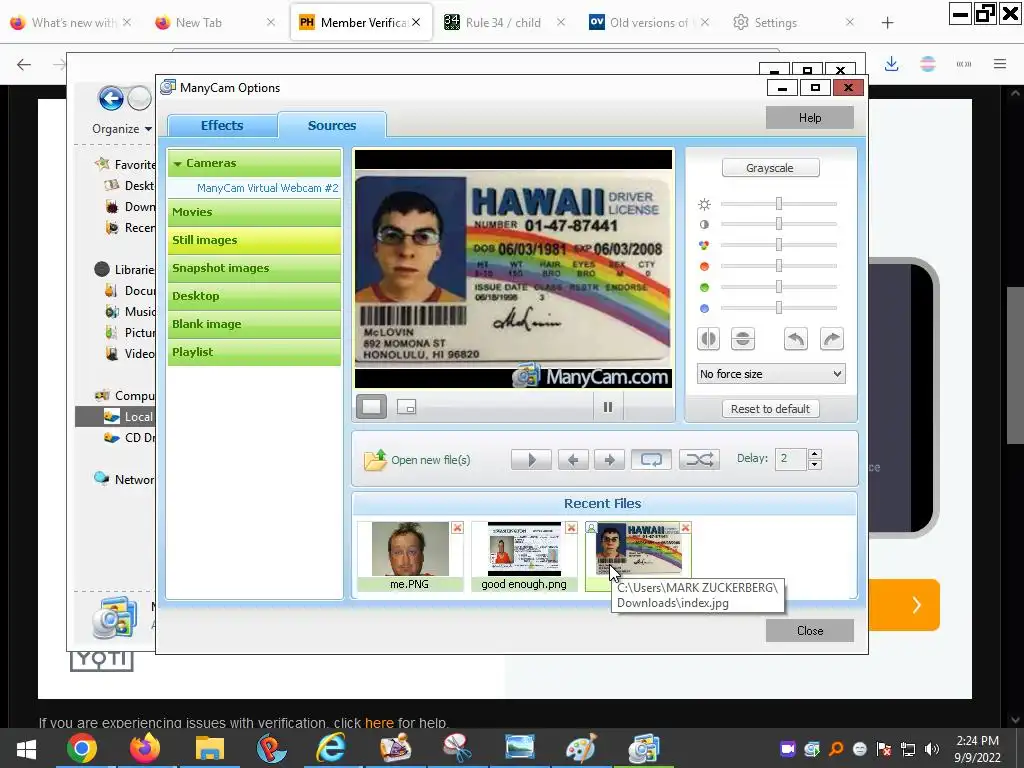Screen dimensions: 1024x768
Task: Start playlist playback with the play button
Action: click(531, 460)
